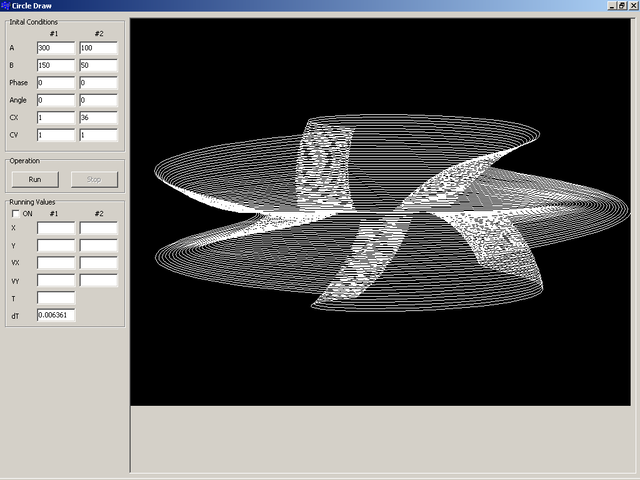
Task: Click the Angle label
Action: (18, 100)
